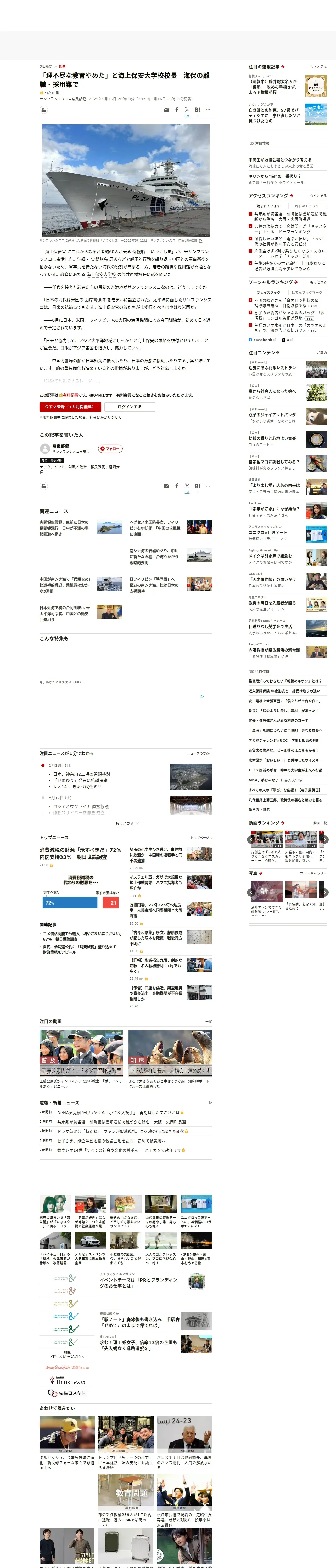This screenshot has height=1568, width=336.
Task: Select はてなブックマーク social ranking tab
Action: (307, 292)
